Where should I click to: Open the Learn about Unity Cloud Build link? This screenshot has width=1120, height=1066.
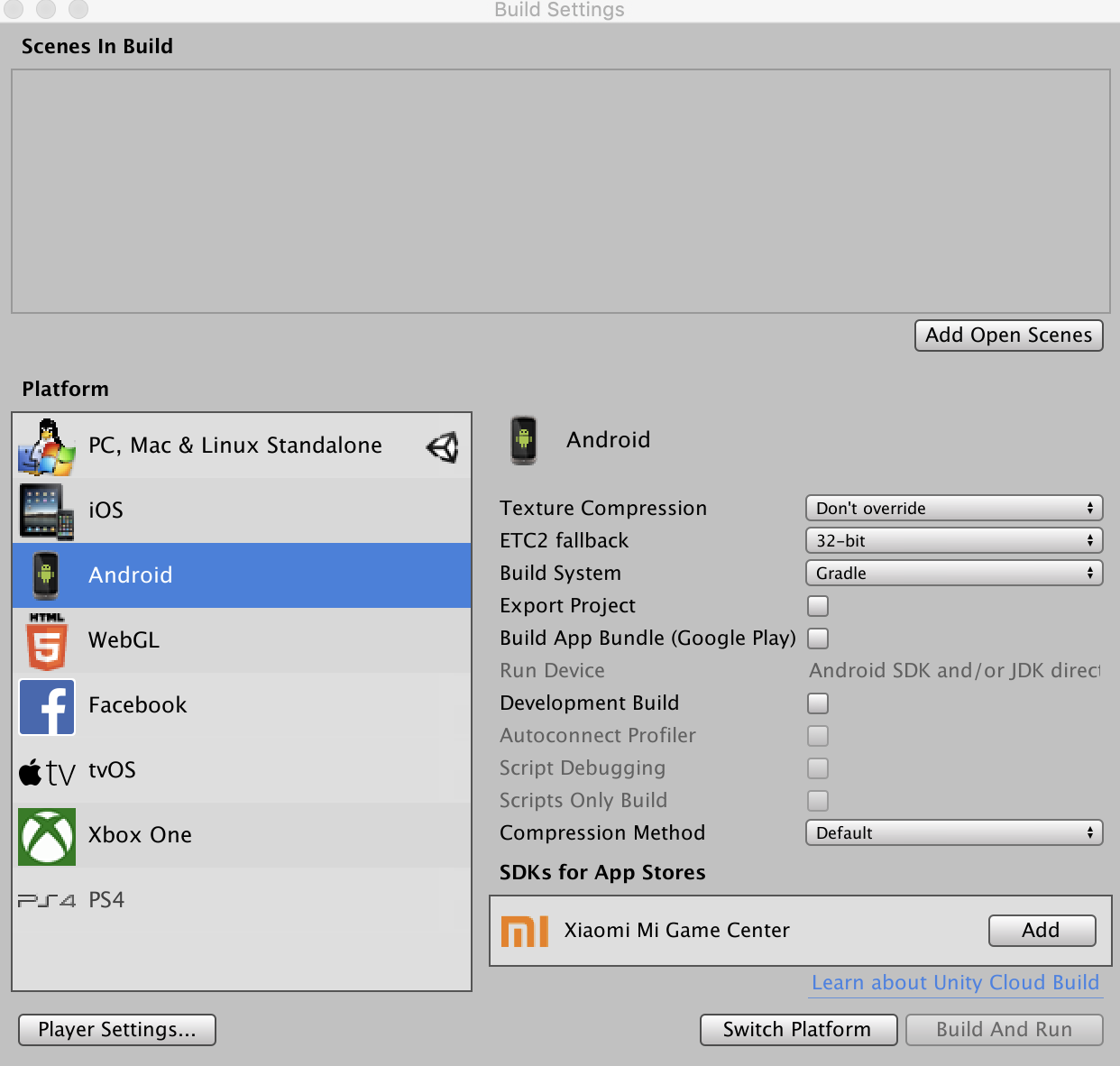[955, 983]
